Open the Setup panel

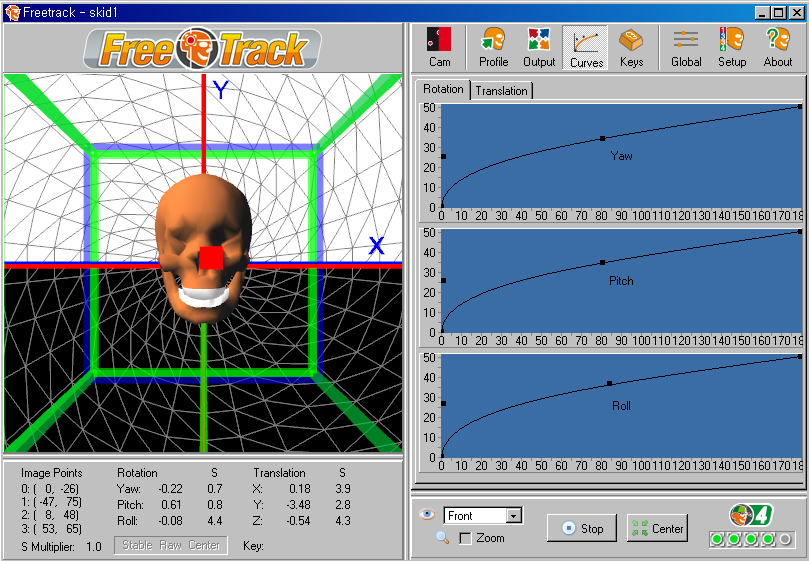pos(732,47)
